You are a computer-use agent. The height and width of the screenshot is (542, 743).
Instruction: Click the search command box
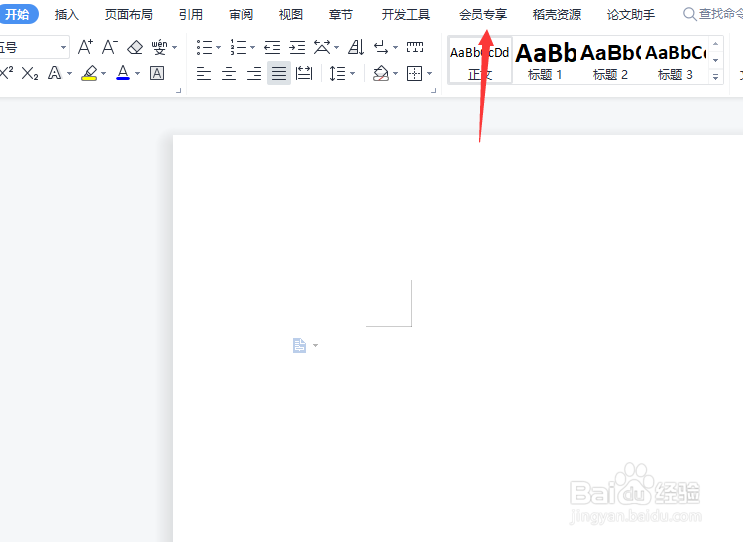713,14
